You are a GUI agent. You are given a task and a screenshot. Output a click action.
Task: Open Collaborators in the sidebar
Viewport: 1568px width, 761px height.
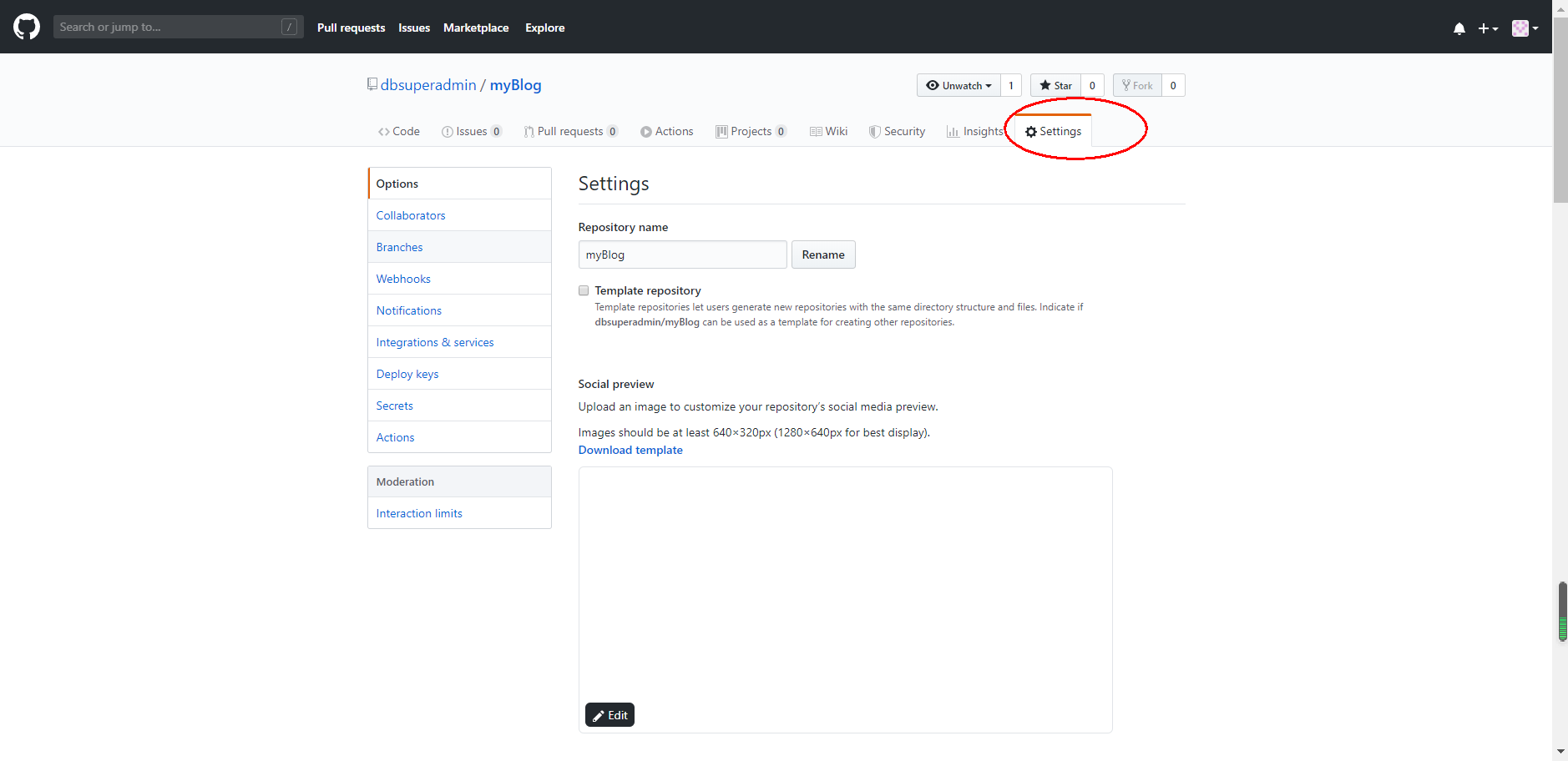coord(459,215)
